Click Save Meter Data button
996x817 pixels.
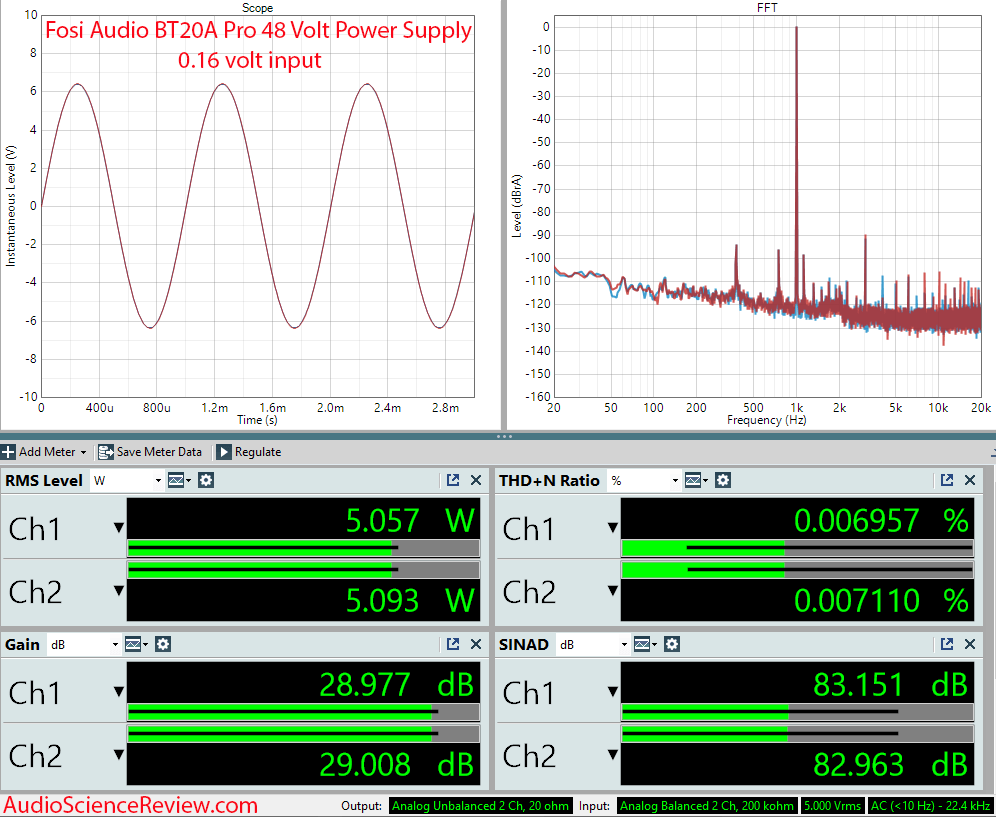pos(150,452)
